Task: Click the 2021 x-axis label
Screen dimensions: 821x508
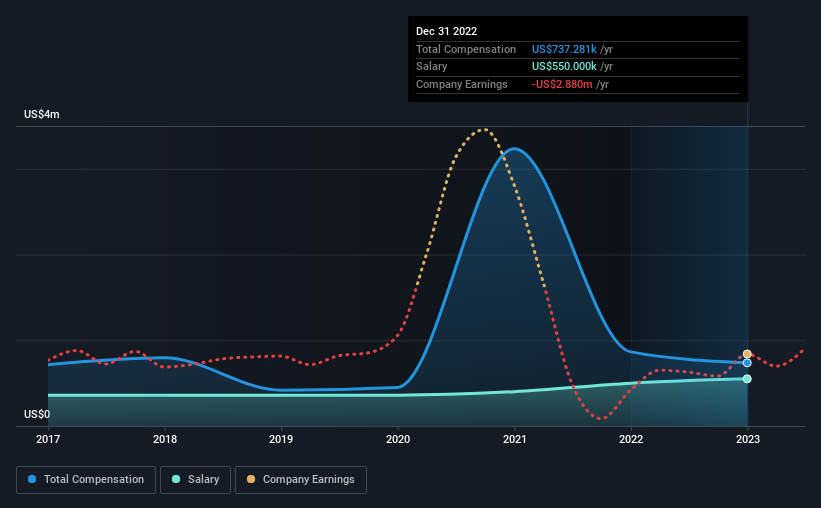Action: coord(515,439)
